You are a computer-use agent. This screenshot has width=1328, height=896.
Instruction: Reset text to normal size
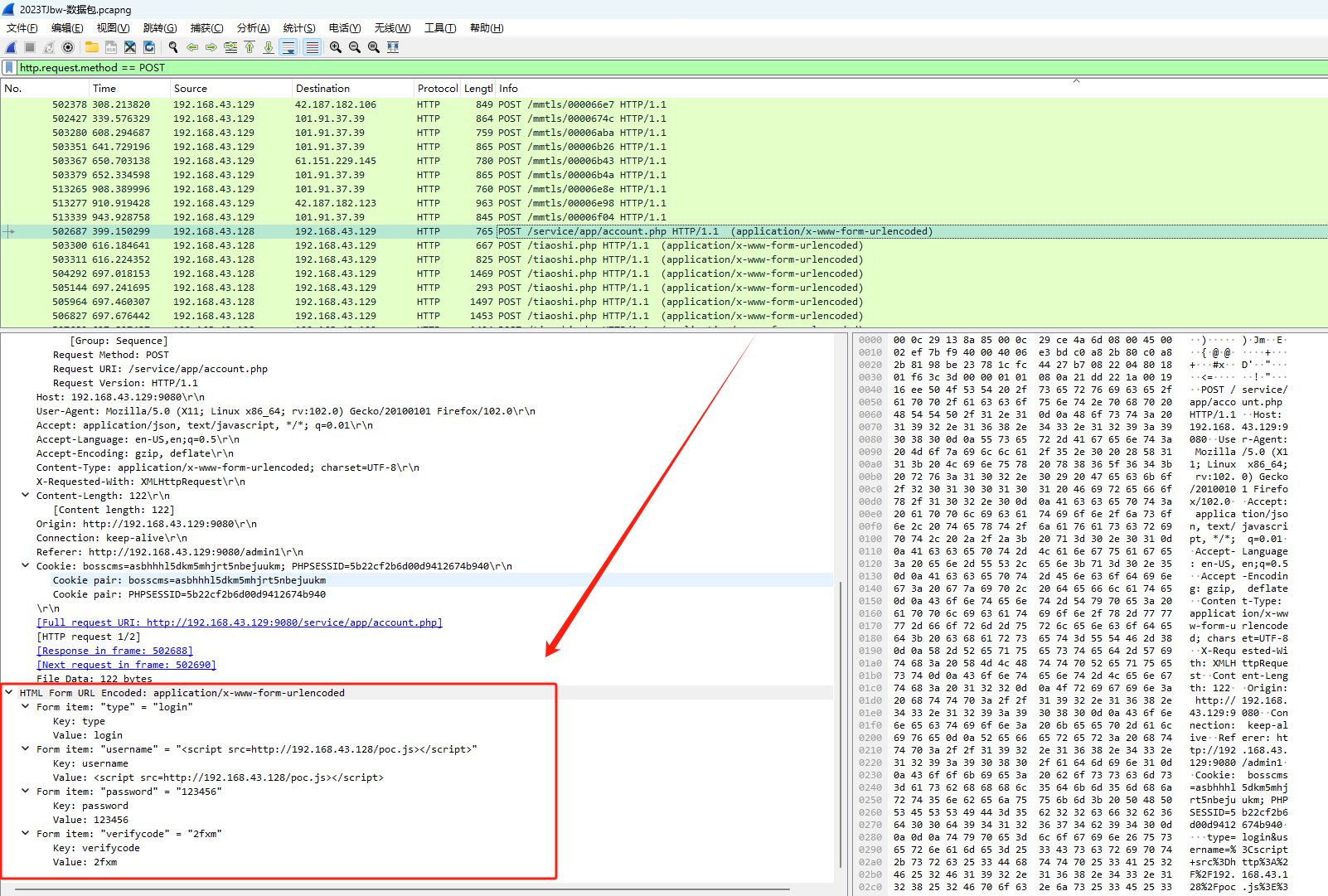[374, 47]
